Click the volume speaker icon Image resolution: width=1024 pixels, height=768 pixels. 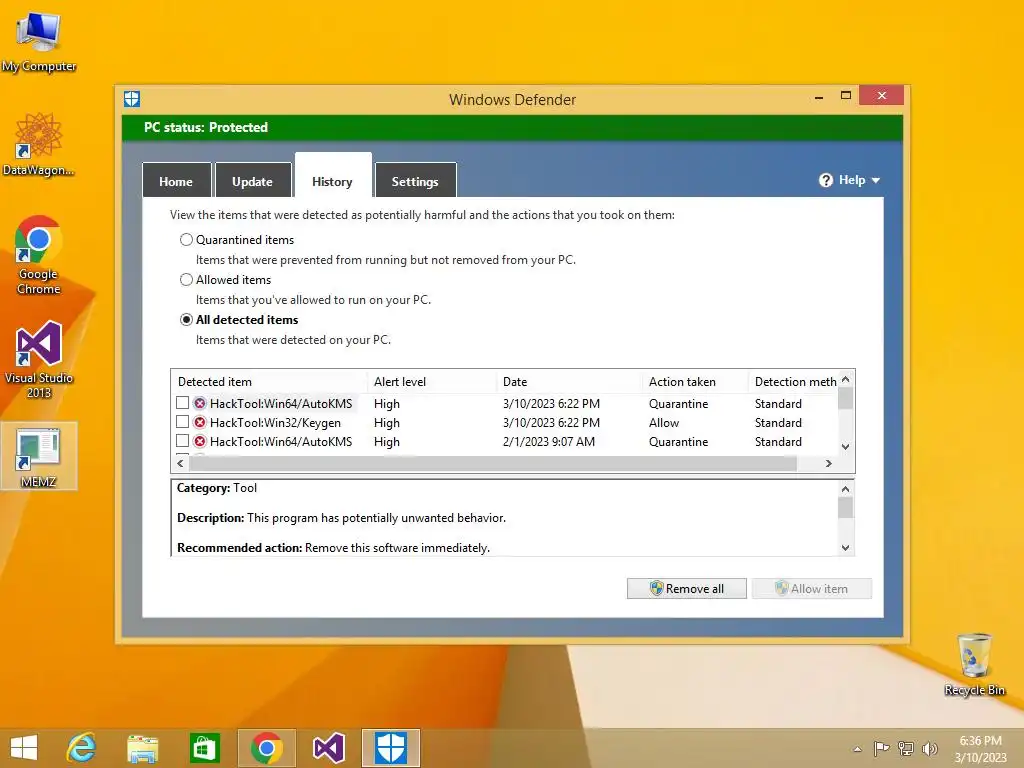[929, 748]
